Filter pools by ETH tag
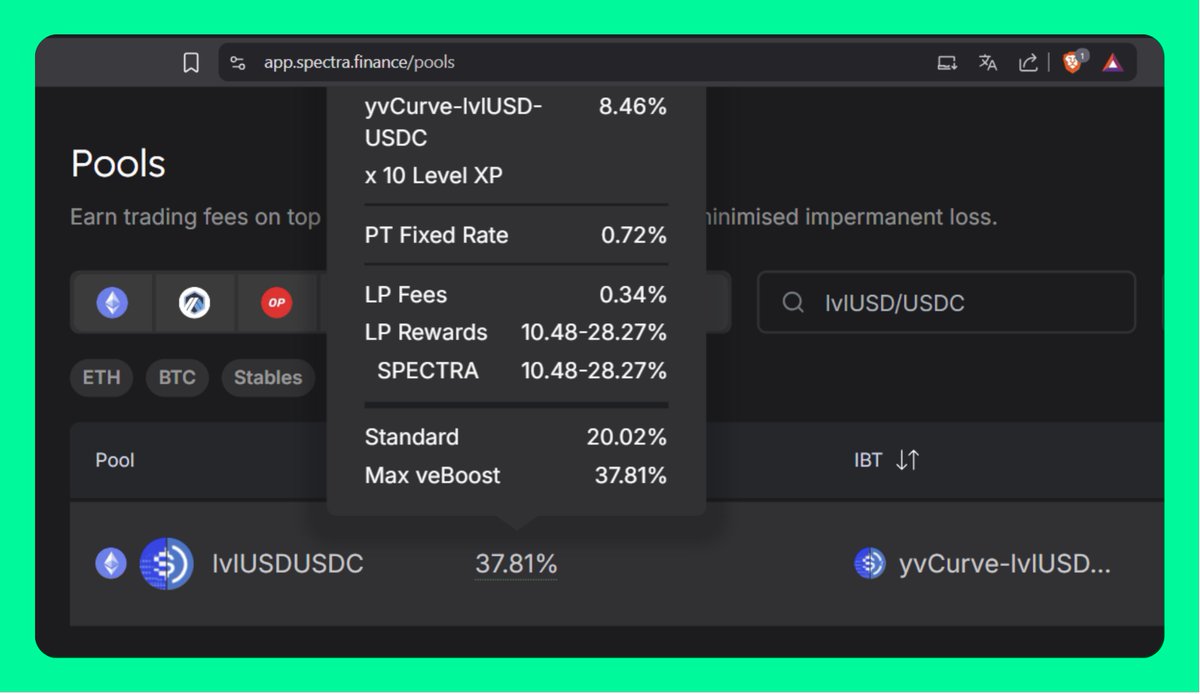This screenshot has width=1200, height=694. point(101,377)
